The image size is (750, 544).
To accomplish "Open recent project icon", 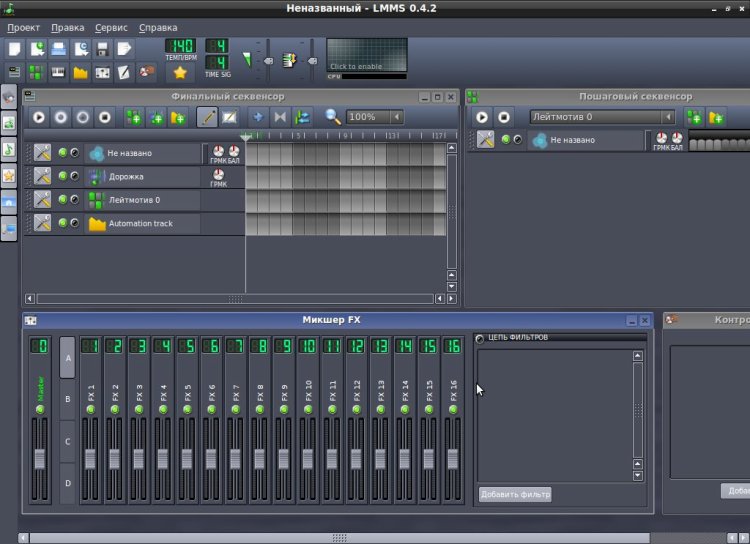I will click(x=81, y=49).
